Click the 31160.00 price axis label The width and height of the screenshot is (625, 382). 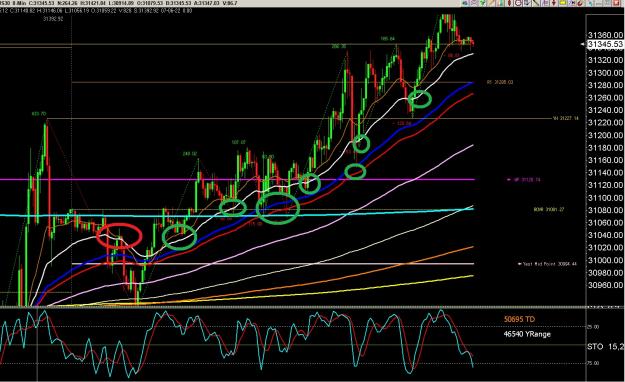click(605, 160)
